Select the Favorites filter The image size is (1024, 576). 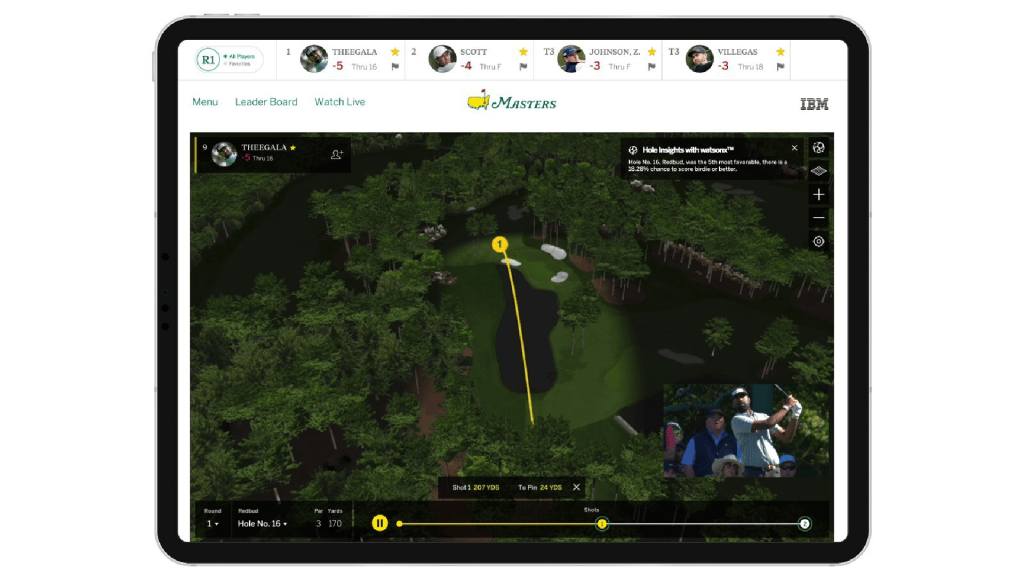click(238, 64)
